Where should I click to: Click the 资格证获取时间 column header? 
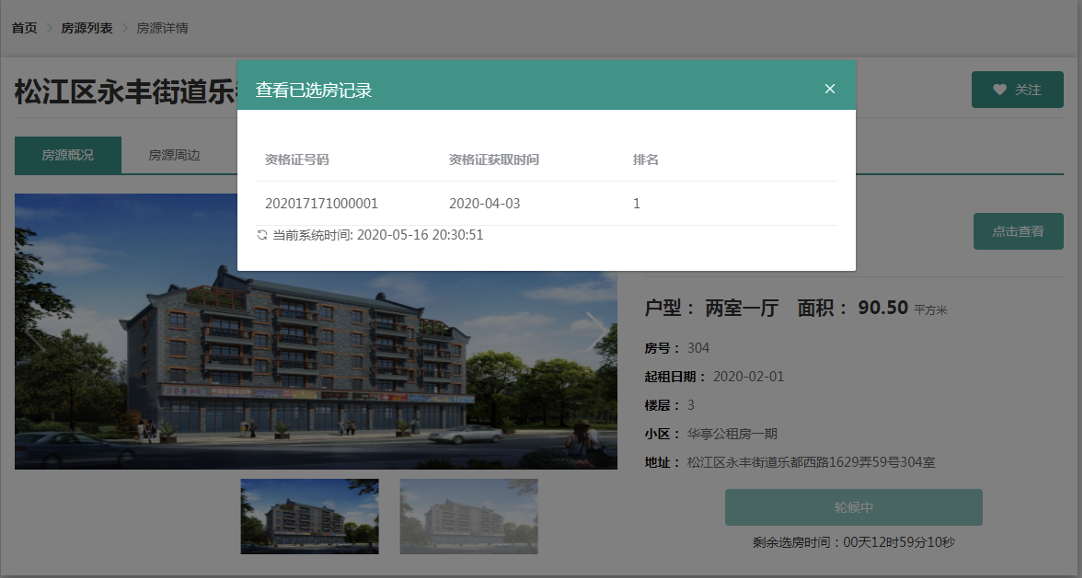pyautogui.click(x=494, y=160)
